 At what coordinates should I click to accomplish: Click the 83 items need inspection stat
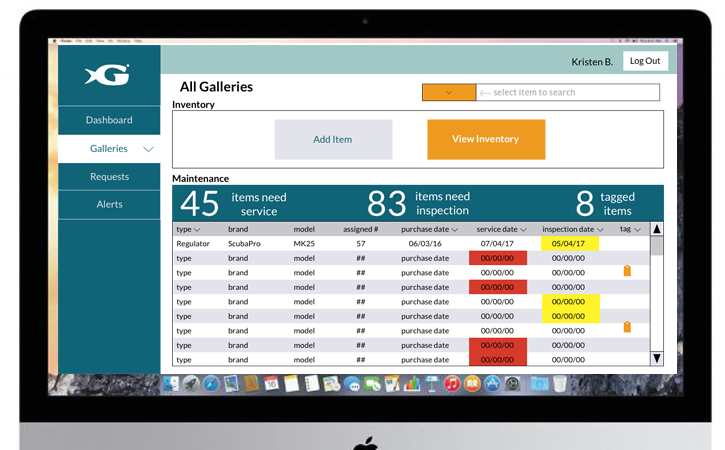point(418,203)
